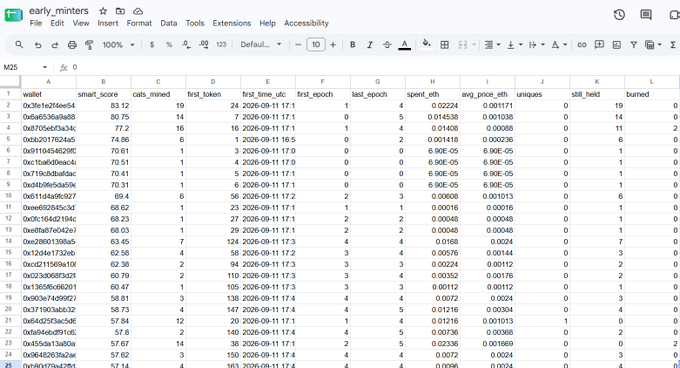This screenshot has height=368, width=680.
Task: Open horizontal align dropdown
Action: (492, 45)
